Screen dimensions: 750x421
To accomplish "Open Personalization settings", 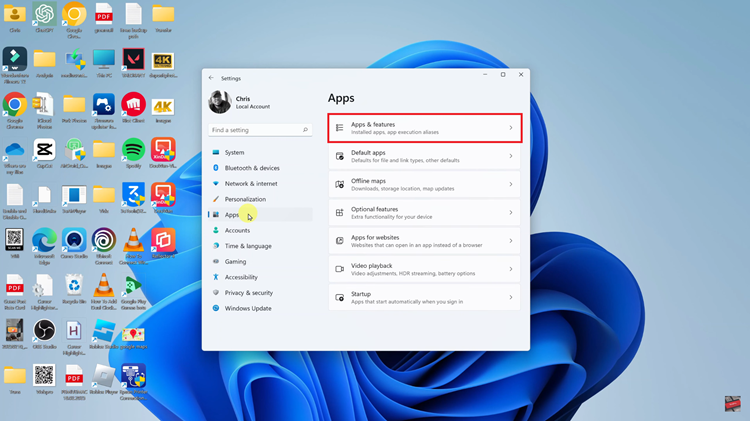I will (260, 199).
